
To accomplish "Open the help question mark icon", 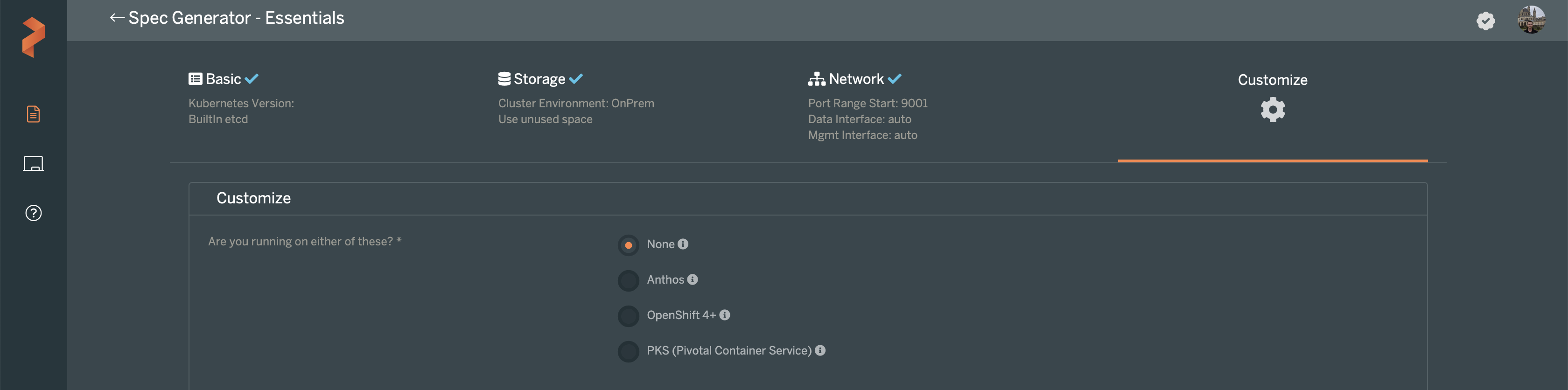I will tap(34, 213).
